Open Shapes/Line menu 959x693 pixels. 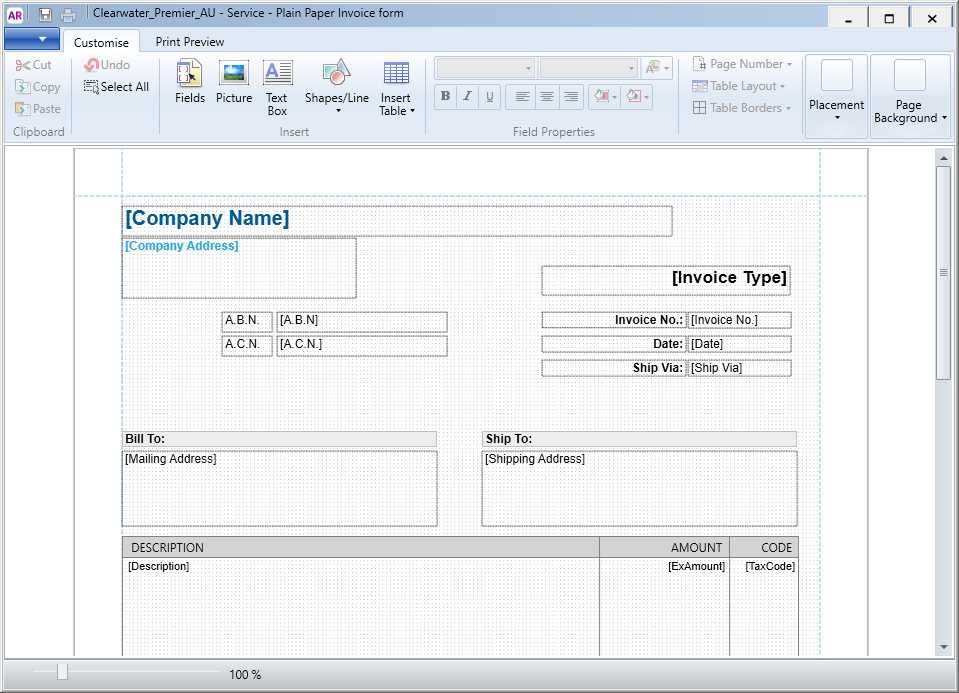click(337, 87)
